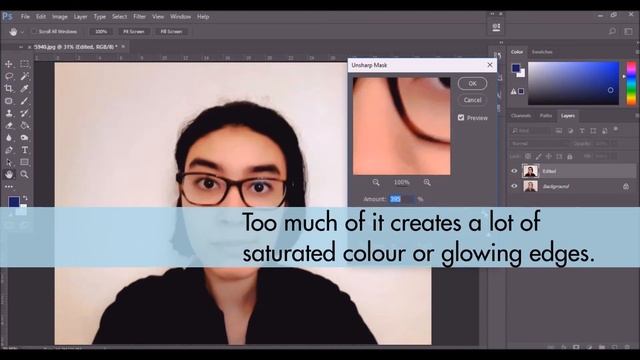Screen dimensions: 640x360
Task: Select the Lasso tool
Action: [9, 76]
